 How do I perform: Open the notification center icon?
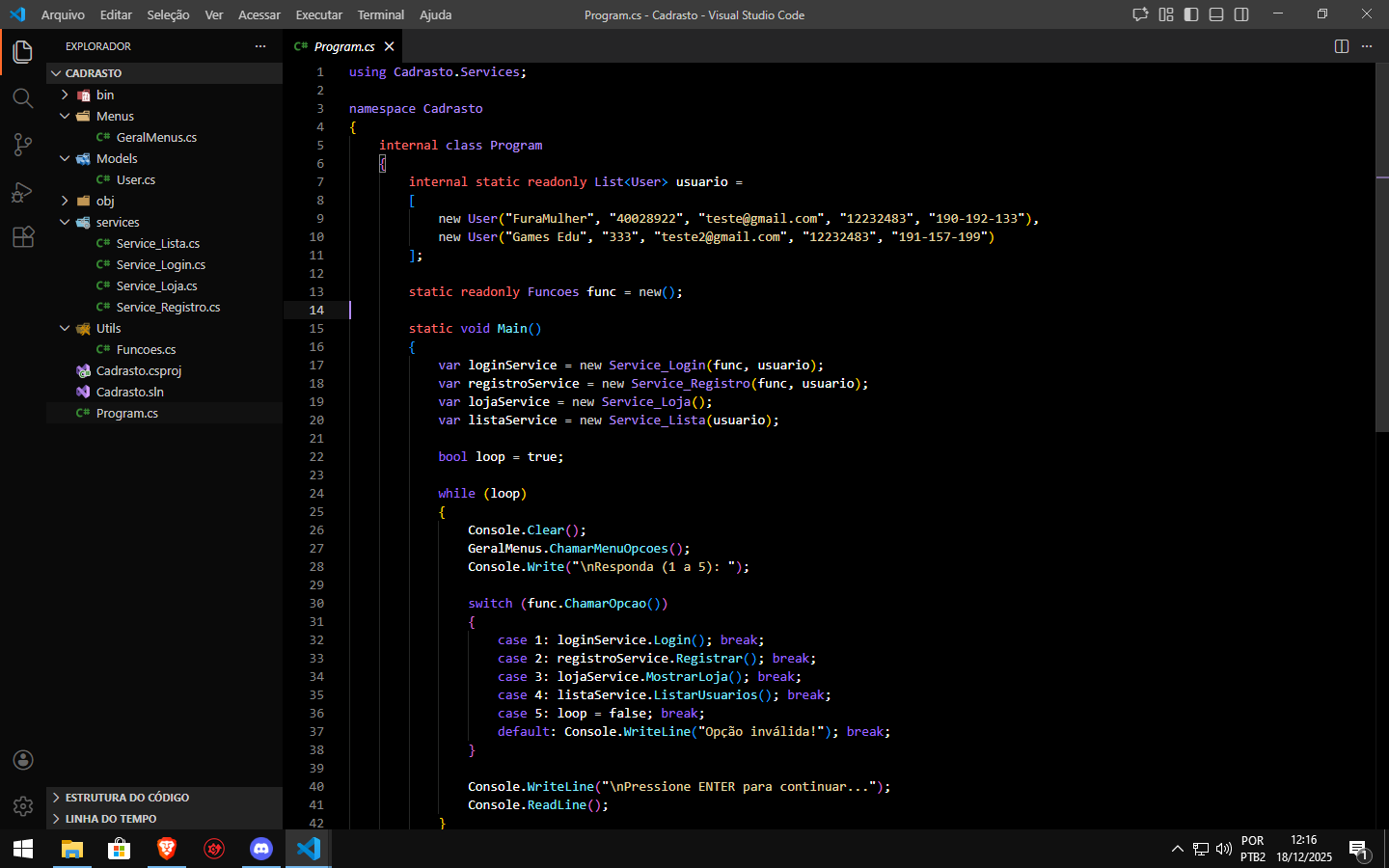coord(1359,849)
